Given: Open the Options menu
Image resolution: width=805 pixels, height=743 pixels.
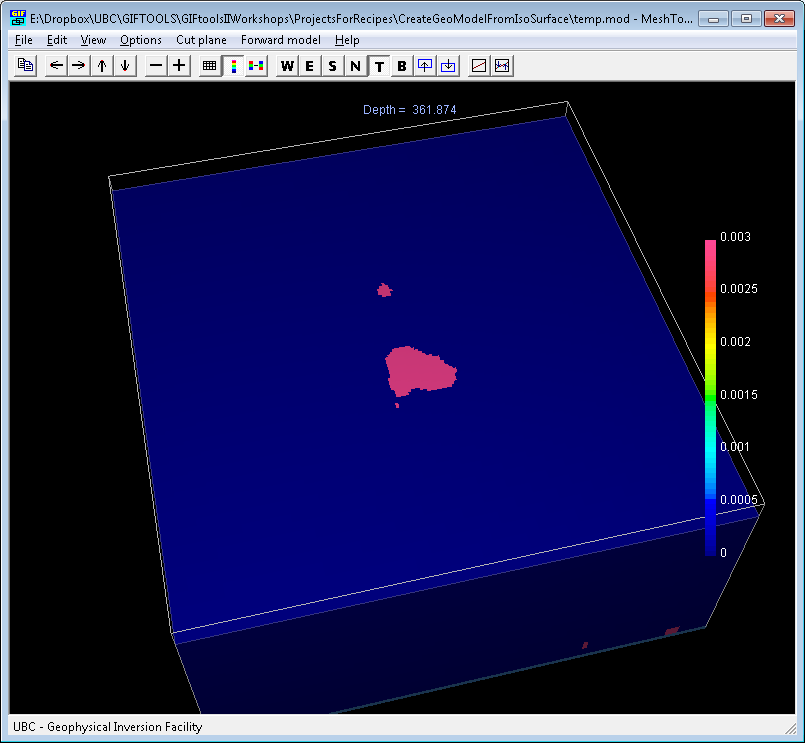Looking at the screenshot, I should (141, 40).
